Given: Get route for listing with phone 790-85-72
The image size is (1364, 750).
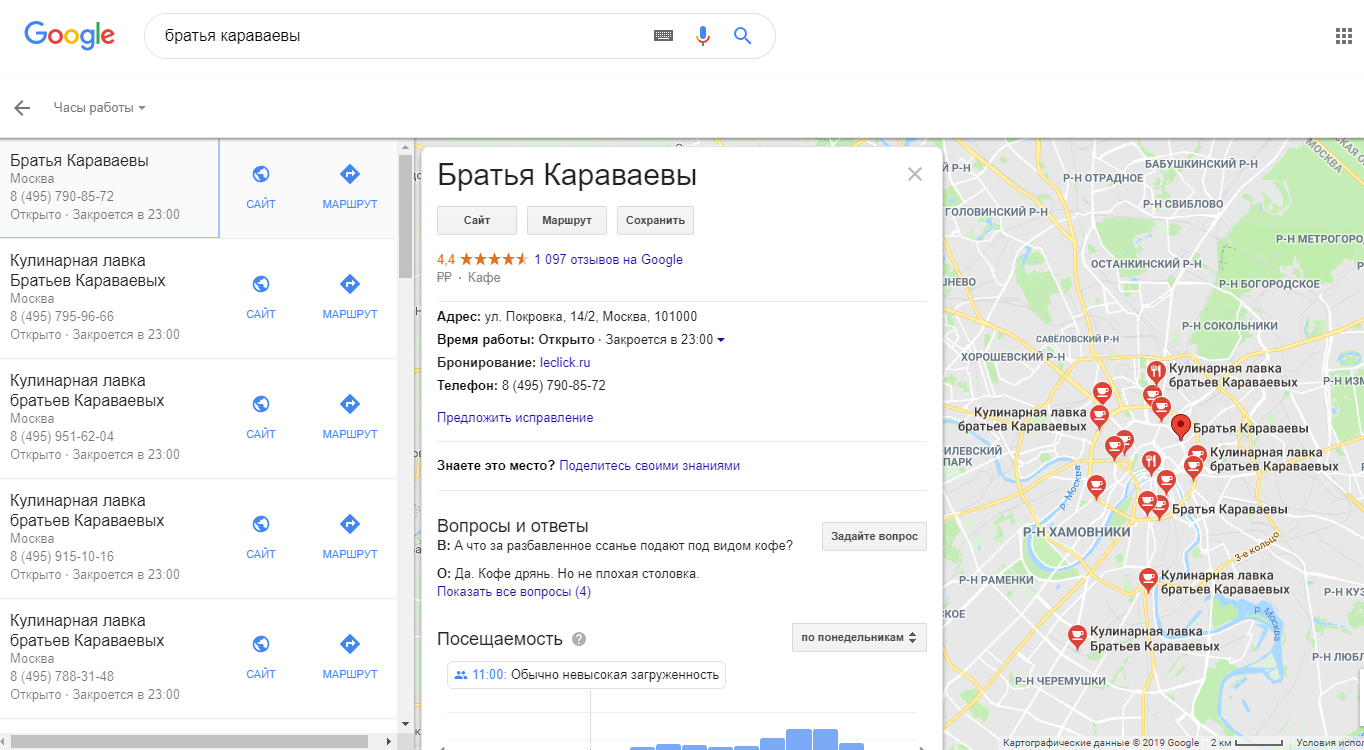Looking at the screenshot, I should (x=350, y=187).
